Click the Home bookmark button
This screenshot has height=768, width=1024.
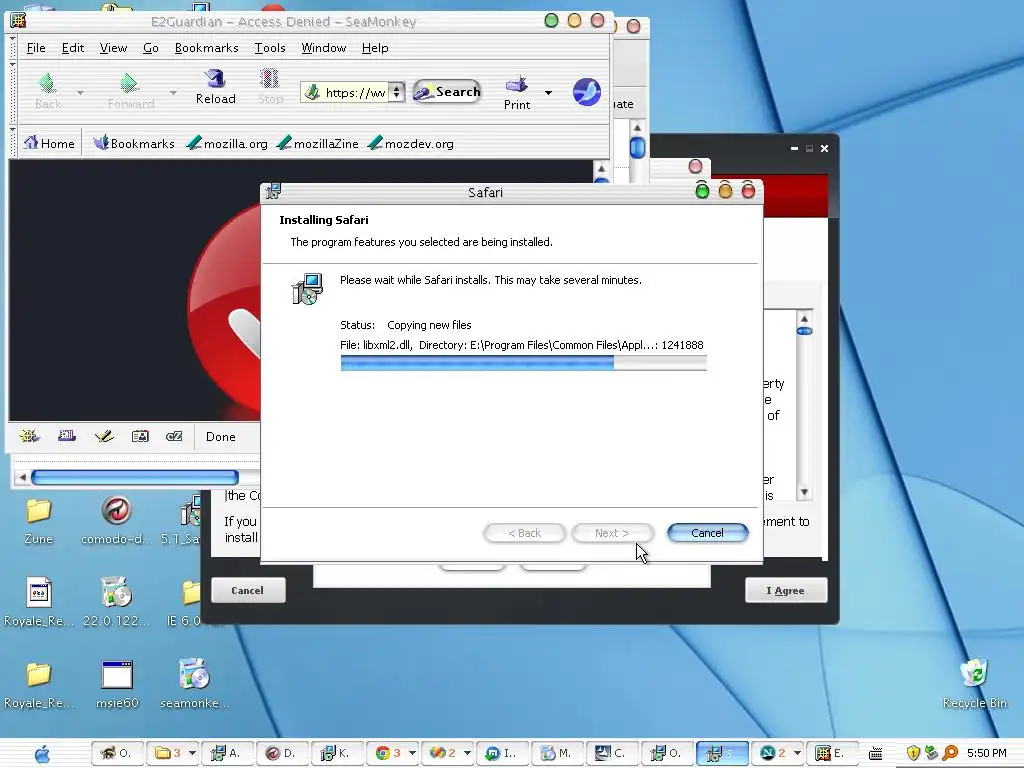pos(50,143)
